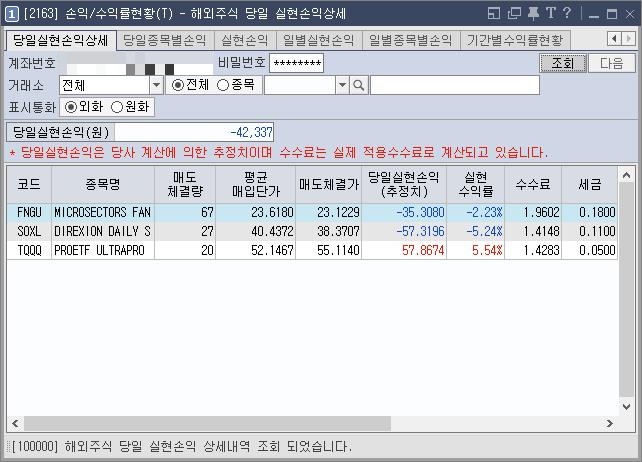Click the -35.3080 profit/loss value
Image resolution: width=642 pixels, height=462 pixels.
coord(420,212)
